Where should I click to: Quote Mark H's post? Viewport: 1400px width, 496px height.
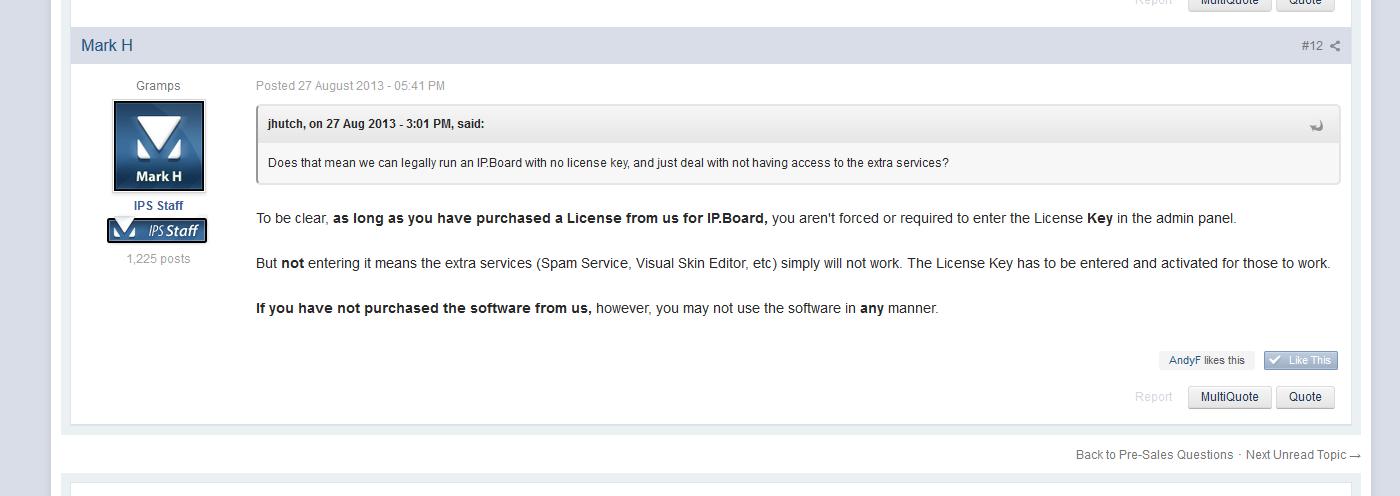click(1305, 397)
